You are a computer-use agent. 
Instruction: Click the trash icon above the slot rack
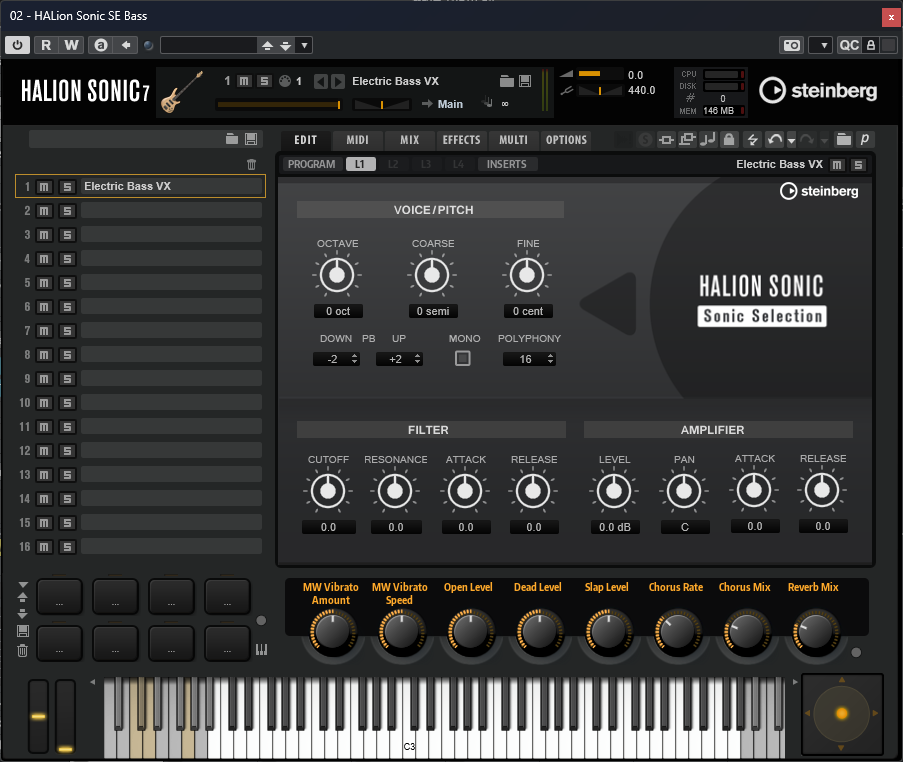click(252, 165)
